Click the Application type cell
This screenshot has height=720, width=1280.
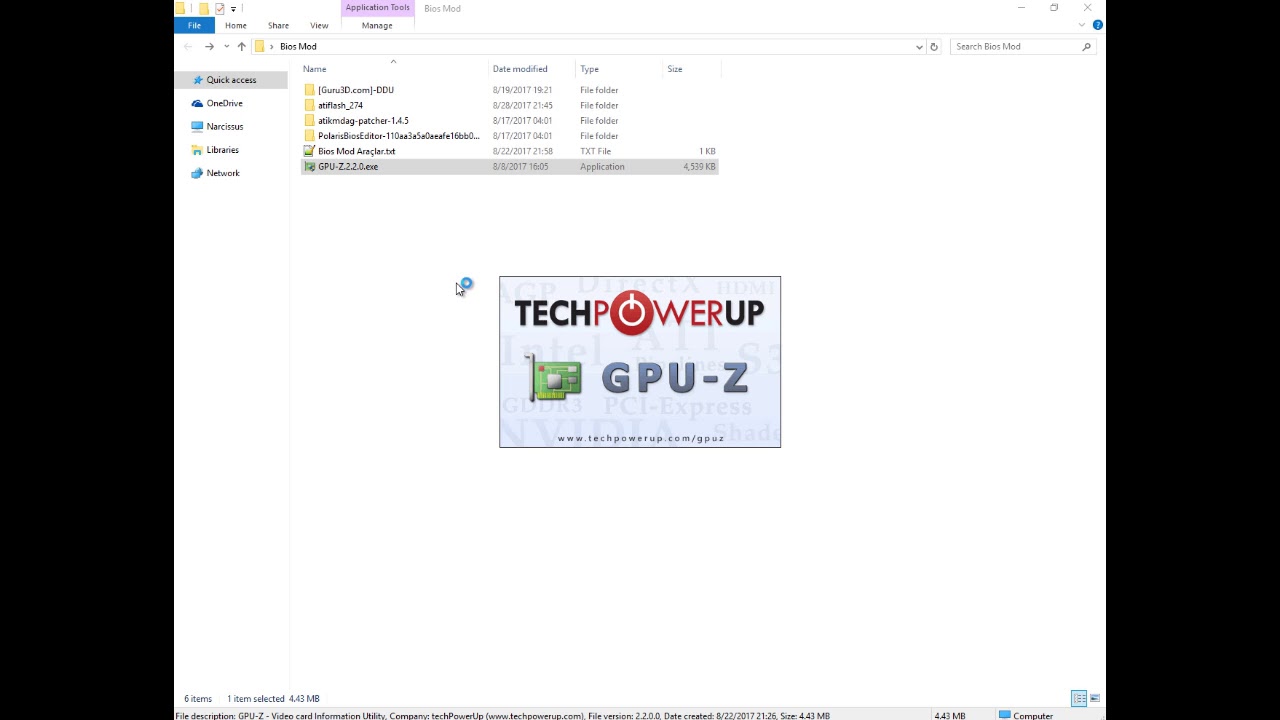[602, 166]
